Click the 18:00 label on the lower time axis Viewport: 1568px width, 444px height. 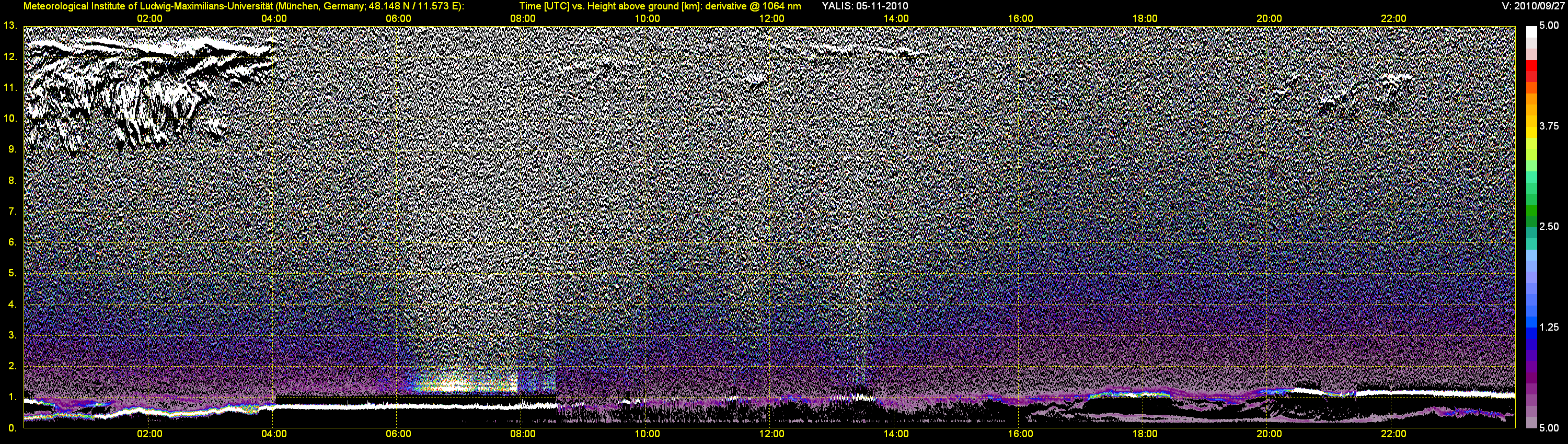click(x=1144, y=434)
